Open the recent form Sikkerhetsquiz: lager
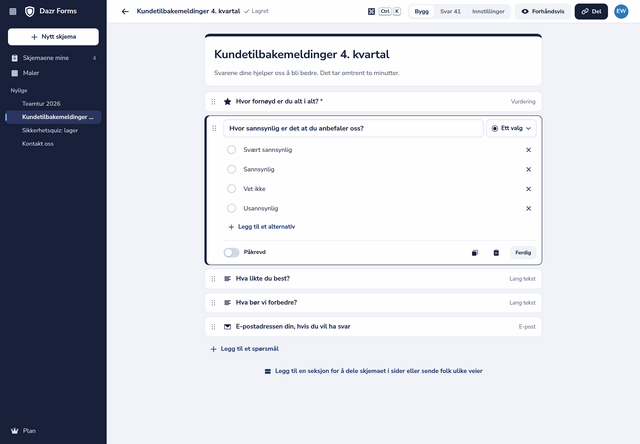 tap(53, 131)
